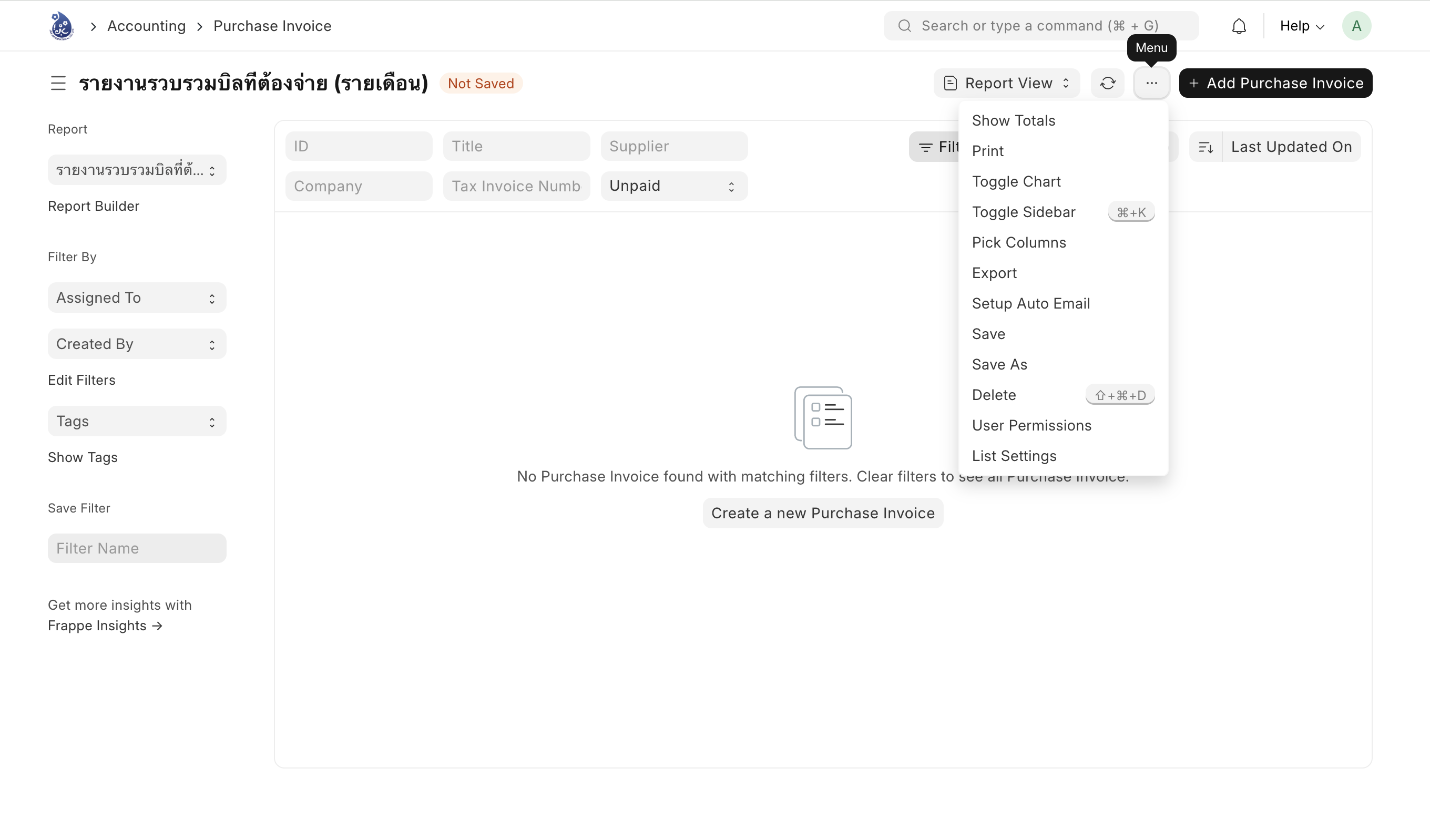This screenshot has height=840, width=1430.
Task: Click the user avatar A
Action: tap(1356, 26)
